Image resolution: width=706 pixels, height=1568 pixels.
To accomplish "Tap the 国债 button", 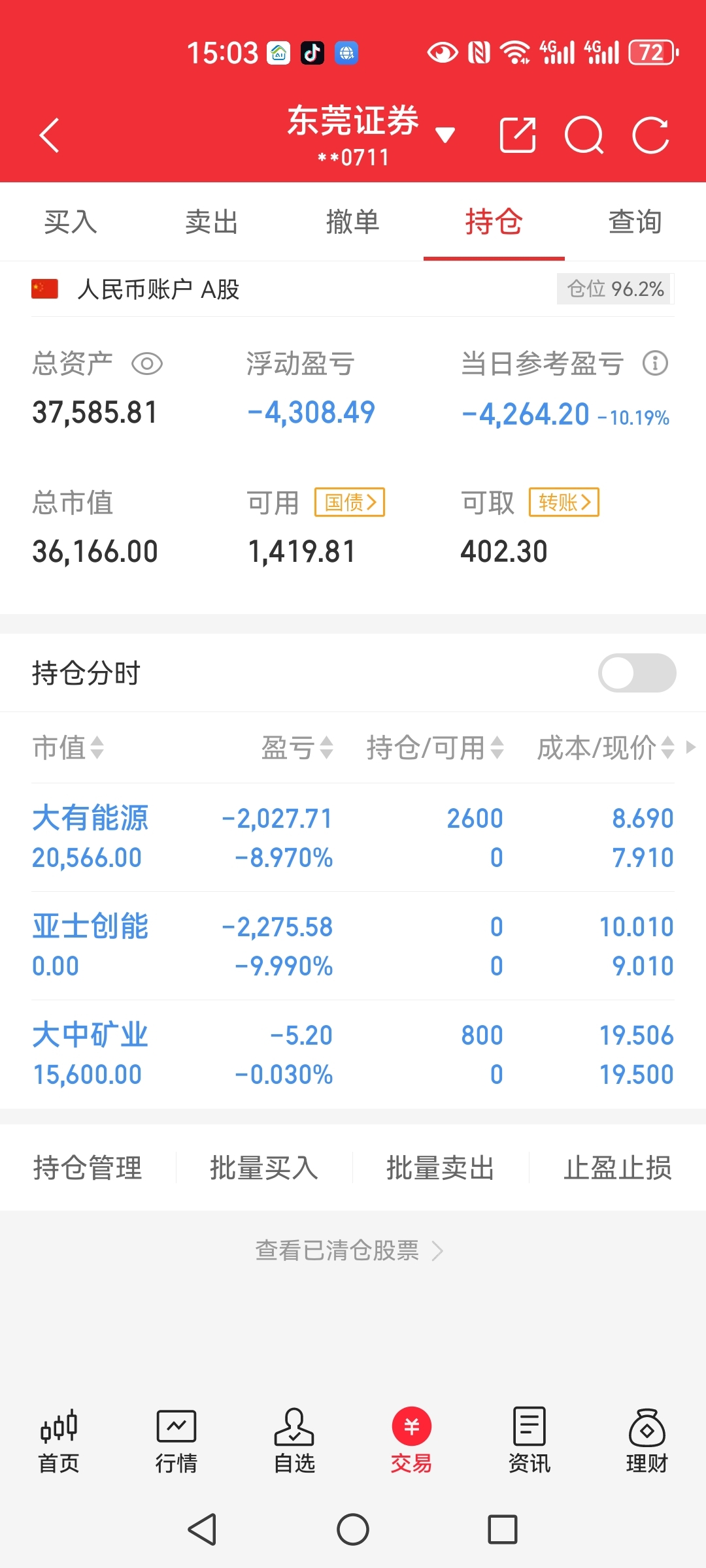I will [350, 502].
